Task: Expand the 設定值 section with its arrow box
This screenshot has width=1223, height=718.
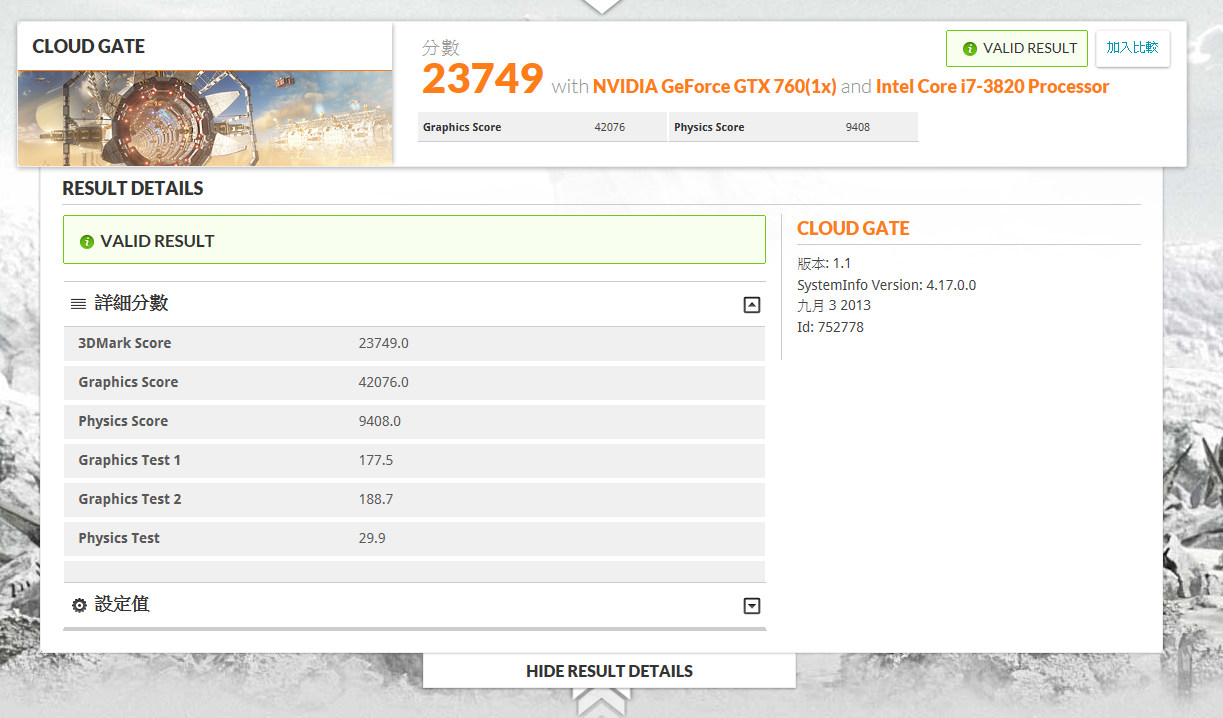Action: pyautogui.click(x=752, y=606)
